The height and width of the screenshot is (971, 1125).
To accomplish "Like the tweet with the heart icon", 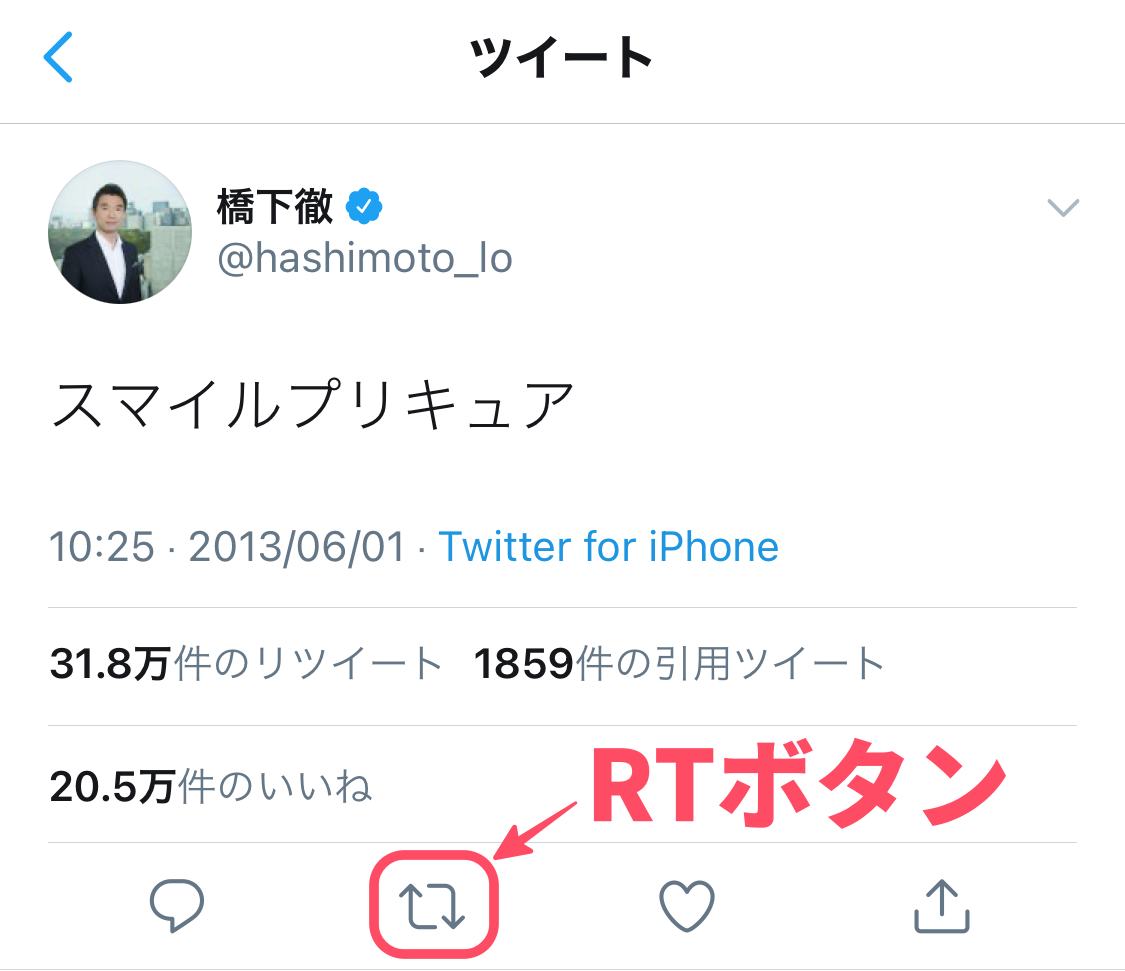I will point(687,905).
